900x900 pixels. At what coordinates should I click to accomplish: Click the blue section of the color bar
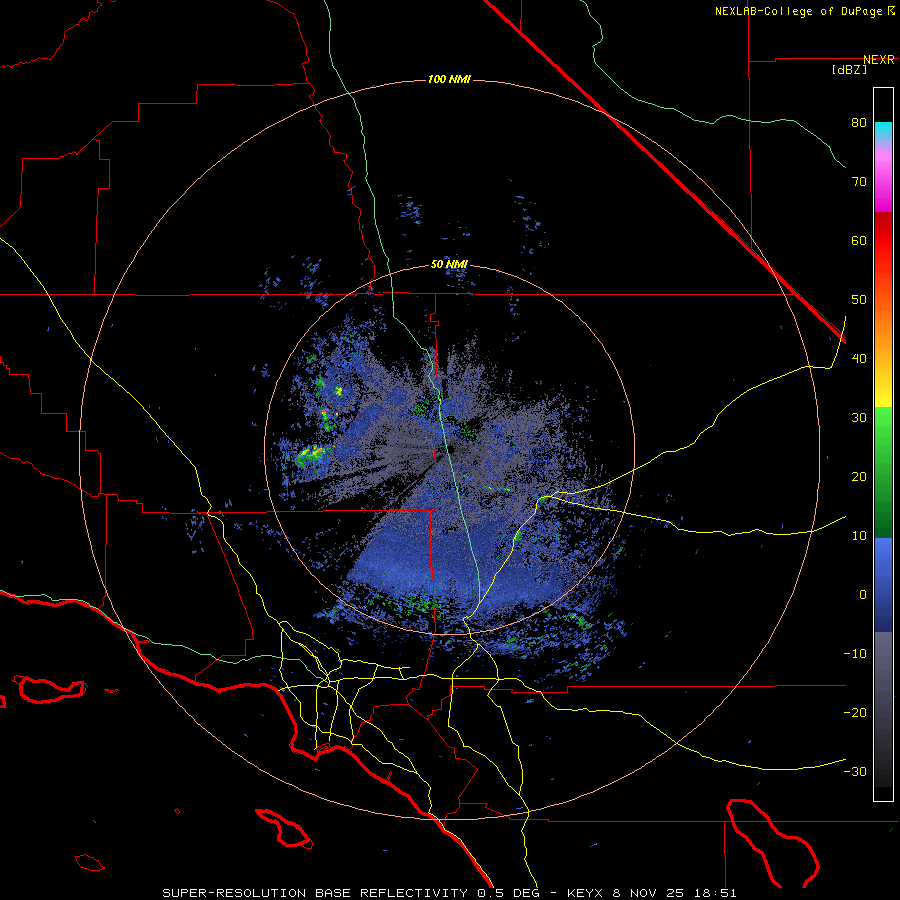pos(883,585)
